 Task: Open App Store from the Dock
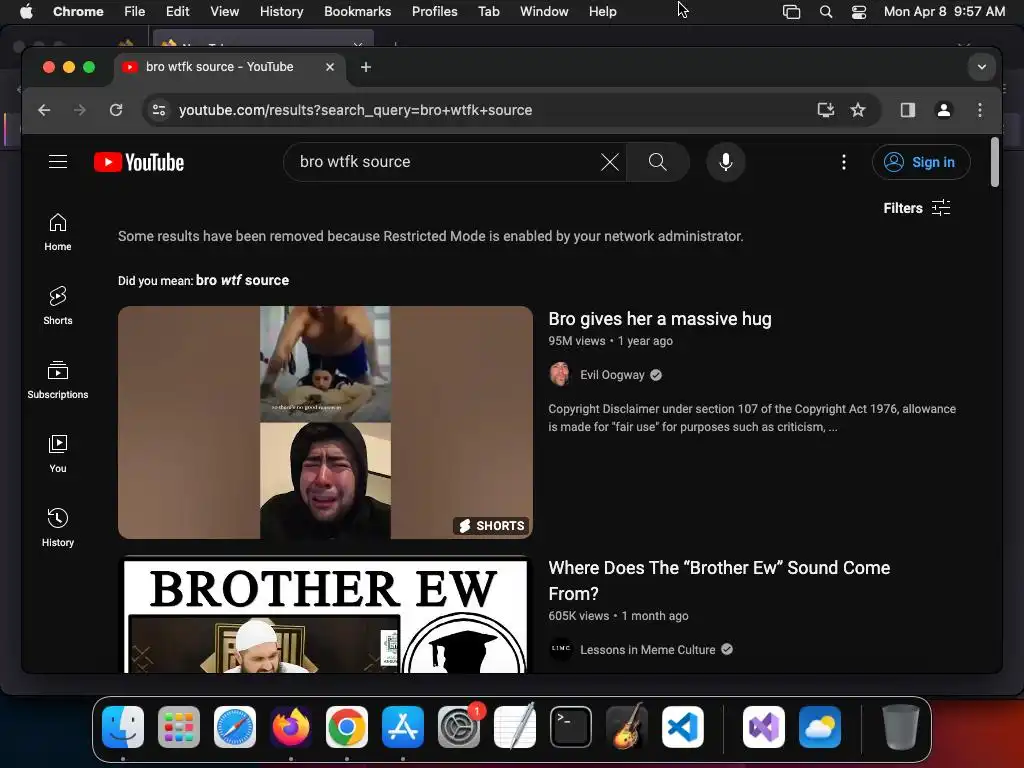(403, 727)
